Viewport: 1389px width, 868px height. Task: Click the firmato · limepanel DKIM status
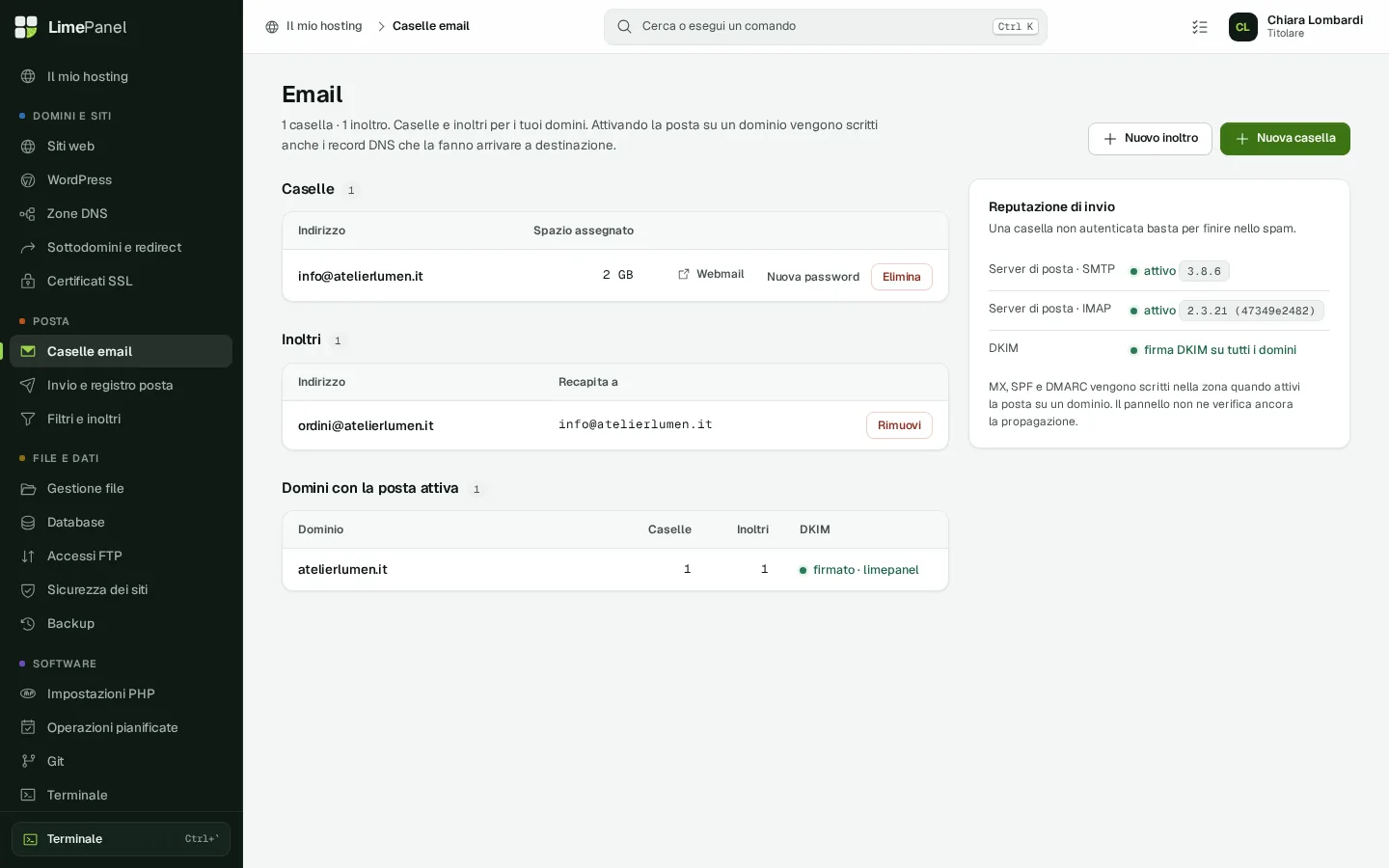click(859, 570)
